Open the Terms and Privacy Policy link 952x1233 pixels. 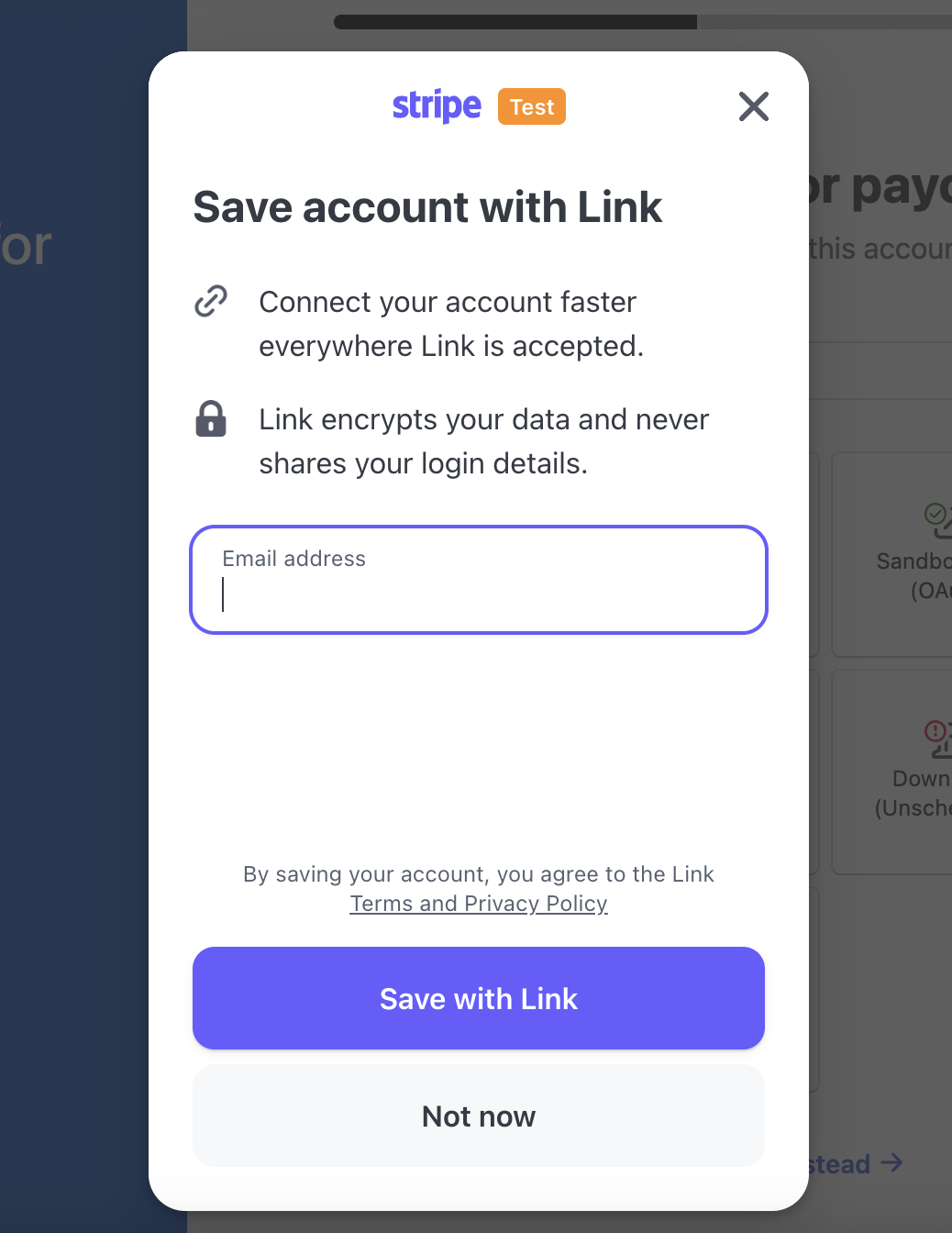pyautogui.click(x=479, y=904)
